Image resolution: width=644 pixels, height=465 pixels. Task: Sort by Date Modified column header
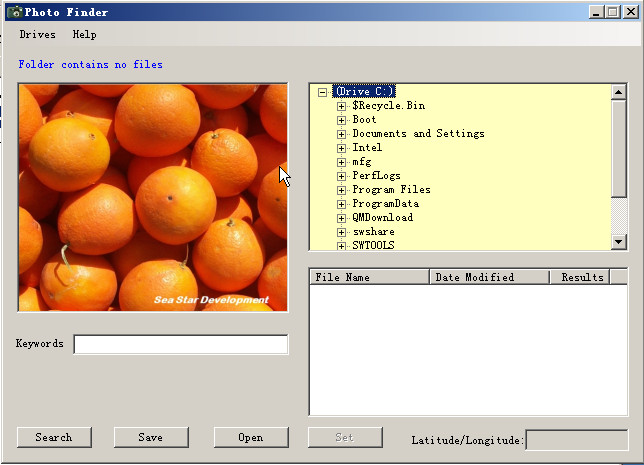click(x=489, y=277)
